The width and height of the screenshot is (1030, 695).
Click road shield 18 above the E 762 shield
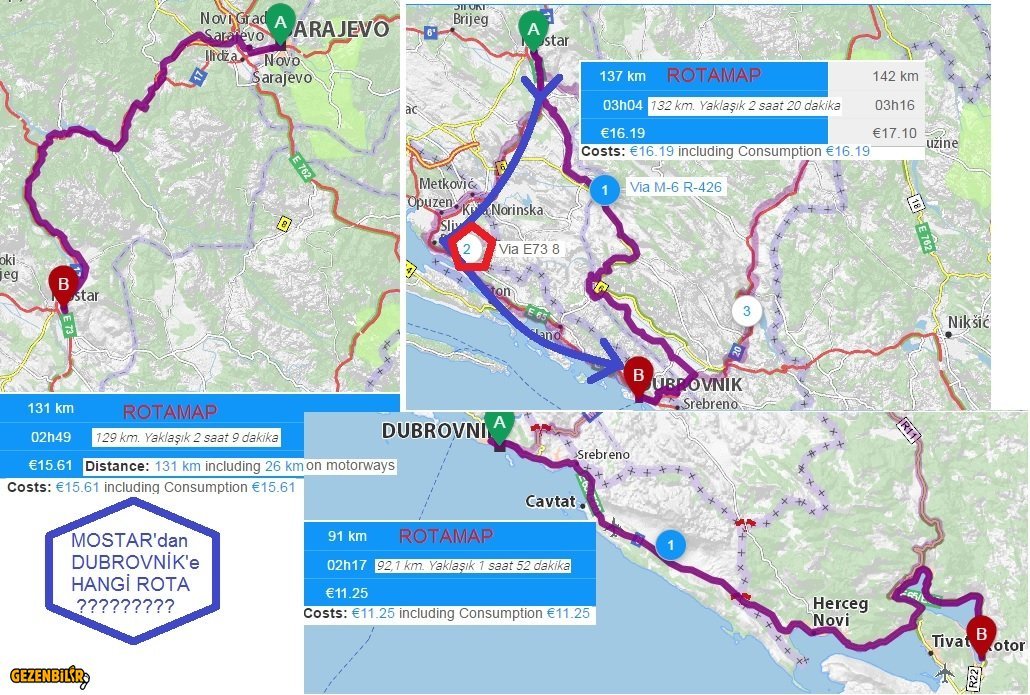point(915,202)
